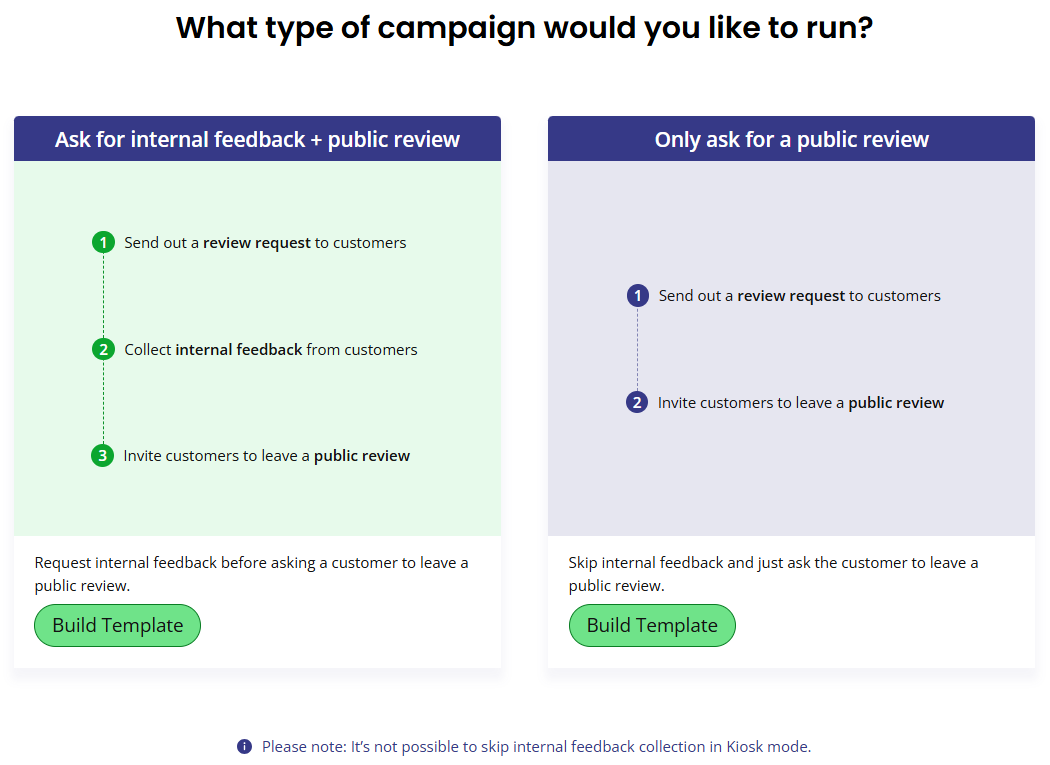Select green step 2 circle icon

tap(103, 349)
